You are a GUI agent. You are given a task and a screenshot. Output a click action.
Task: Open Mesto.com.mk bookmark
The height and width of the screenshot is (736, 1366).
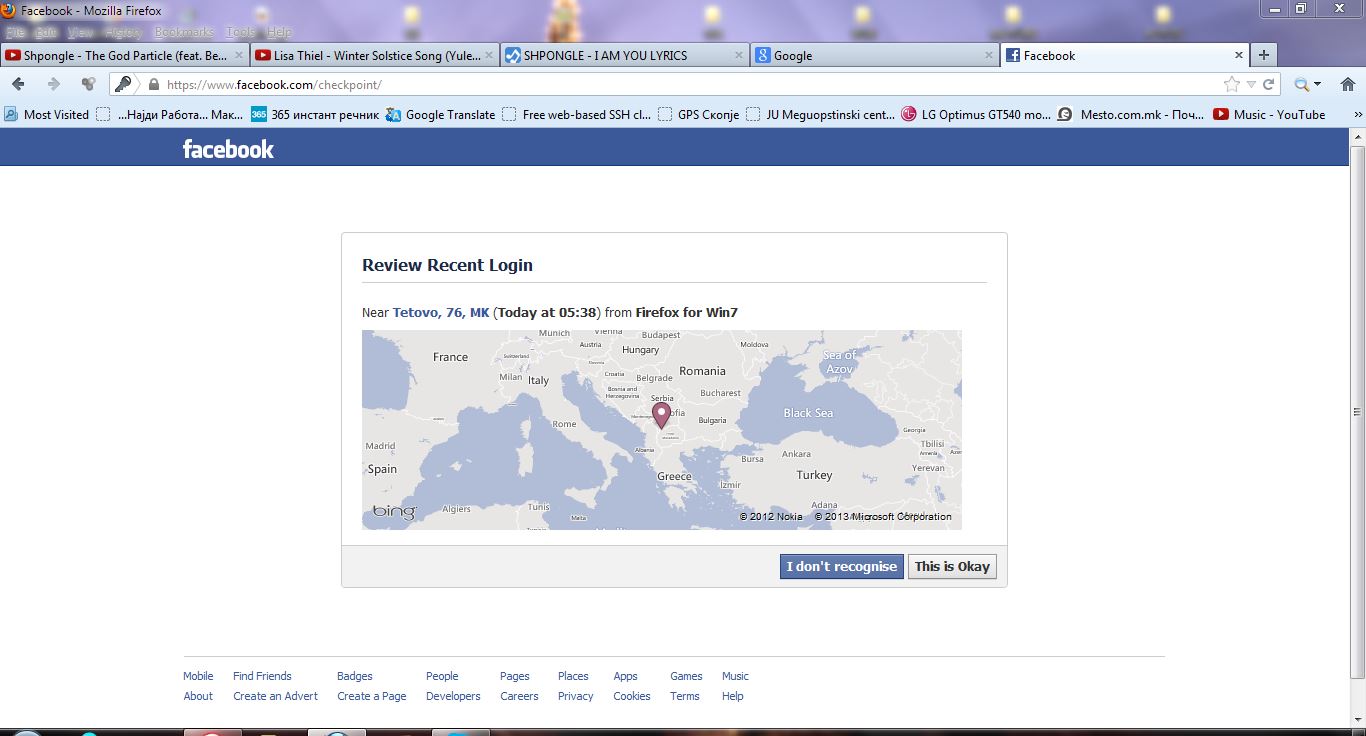(x=1131, y=114)
